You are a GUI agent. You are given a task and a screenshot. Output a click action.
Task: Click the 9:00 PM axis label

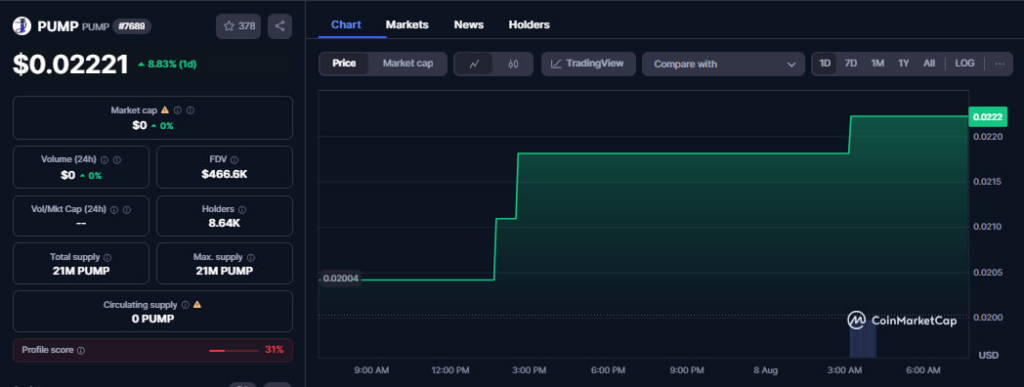pyautogui.click(x=687, y=370)
